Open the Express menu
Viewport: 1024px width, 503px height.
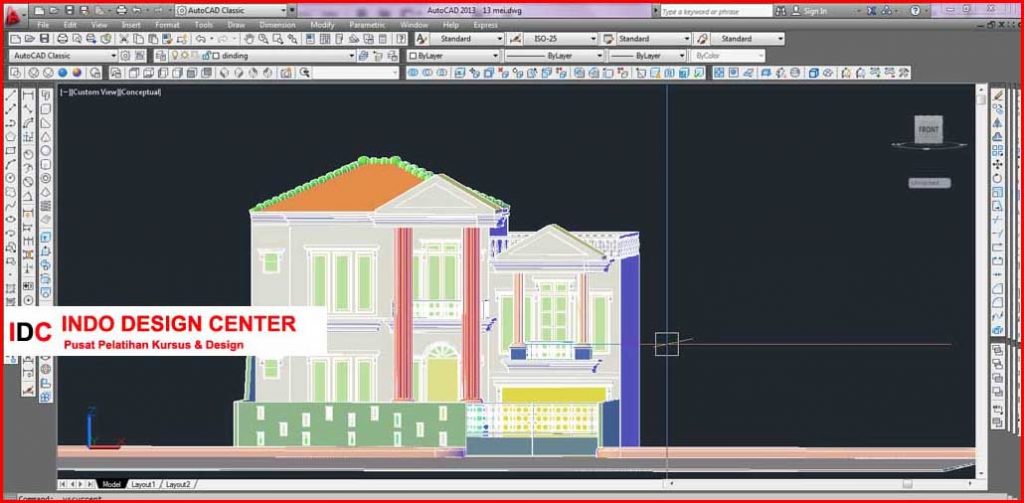tap(485, 25)
